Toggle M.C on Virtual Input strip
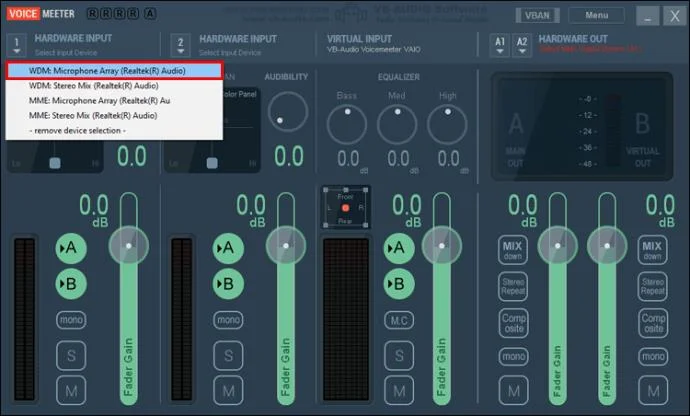This screenshot has width=690, height=416. [x=399, y=320]
